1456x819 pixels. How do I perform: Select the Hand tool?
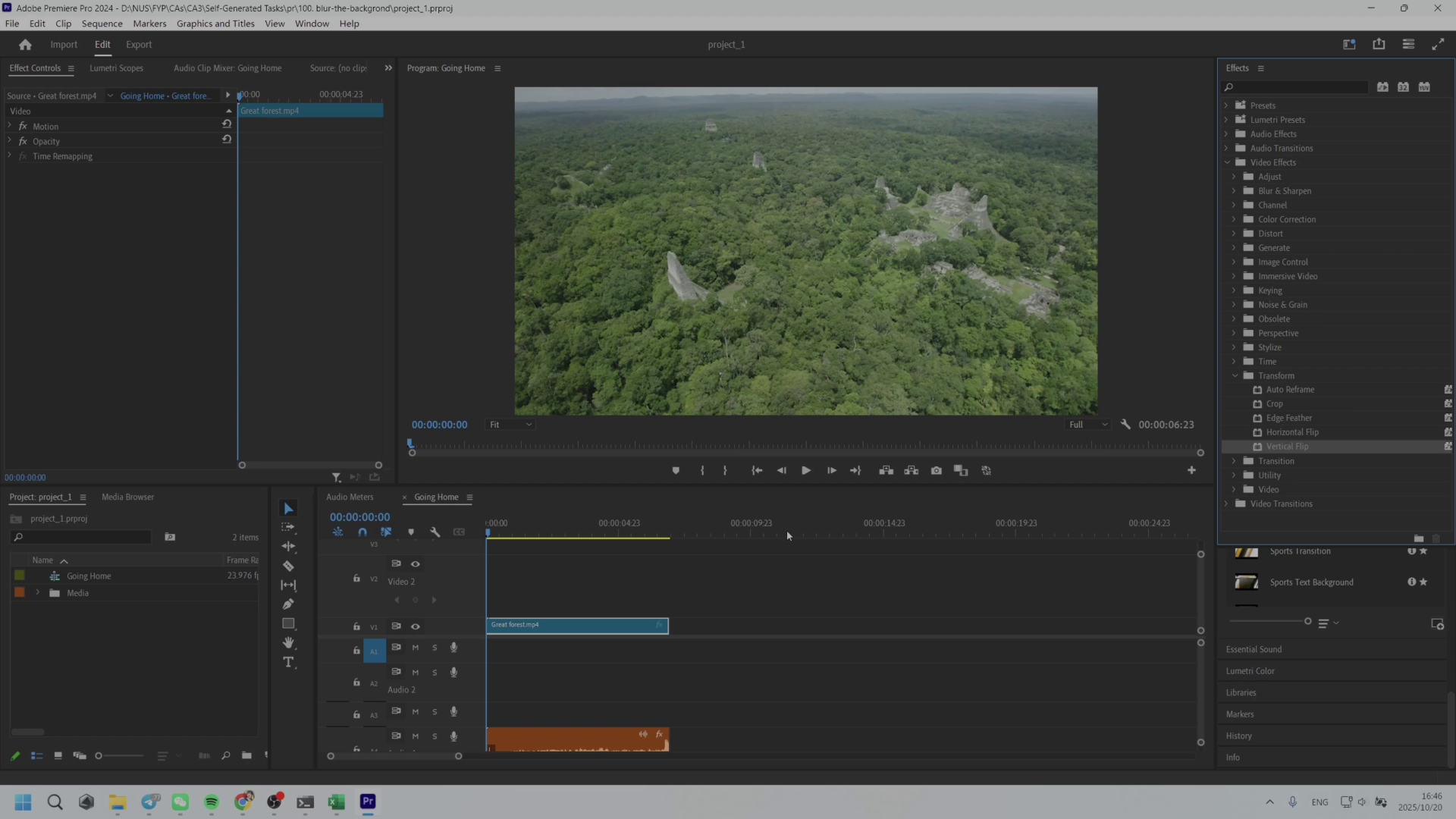click(288, 643)
